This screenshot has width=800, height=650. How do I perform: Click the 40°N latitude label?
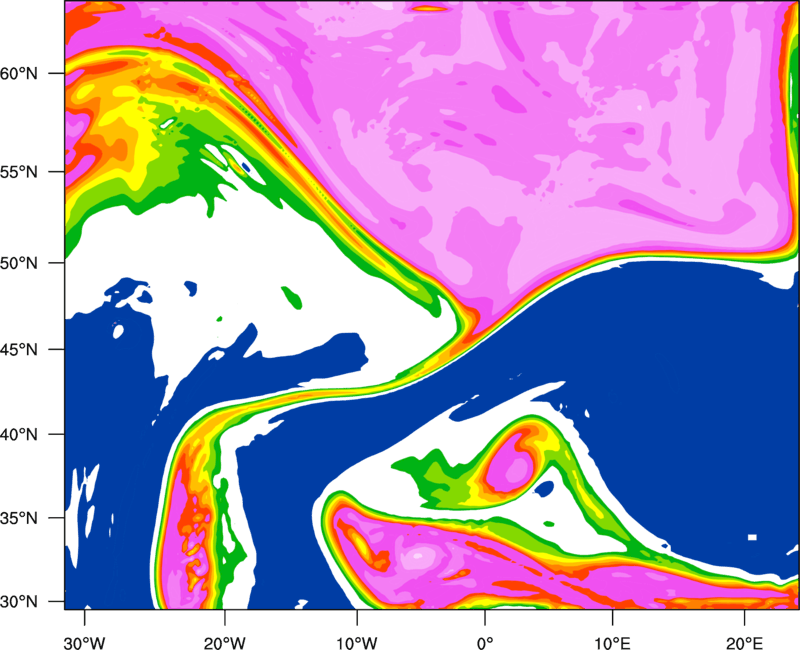pyautogui.click(x=19, y=435)
